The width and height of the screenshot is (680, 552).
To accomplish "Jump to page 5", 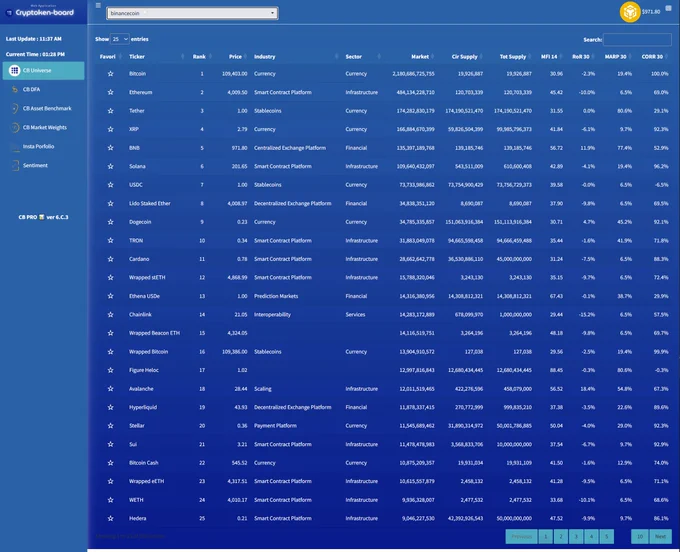I will pyautogui.click(x=606, y=536).
